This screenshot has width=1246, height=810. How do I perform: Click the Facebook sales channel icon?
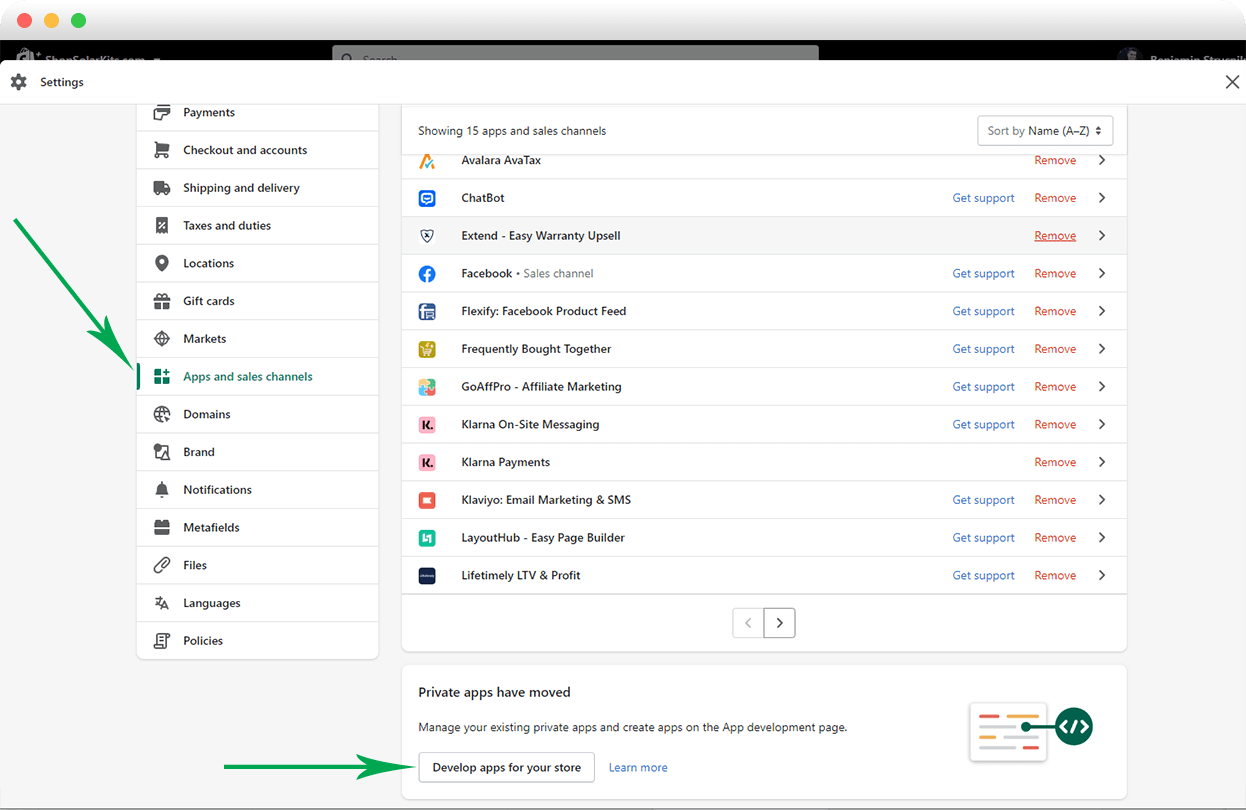click(x=427, y=274)
